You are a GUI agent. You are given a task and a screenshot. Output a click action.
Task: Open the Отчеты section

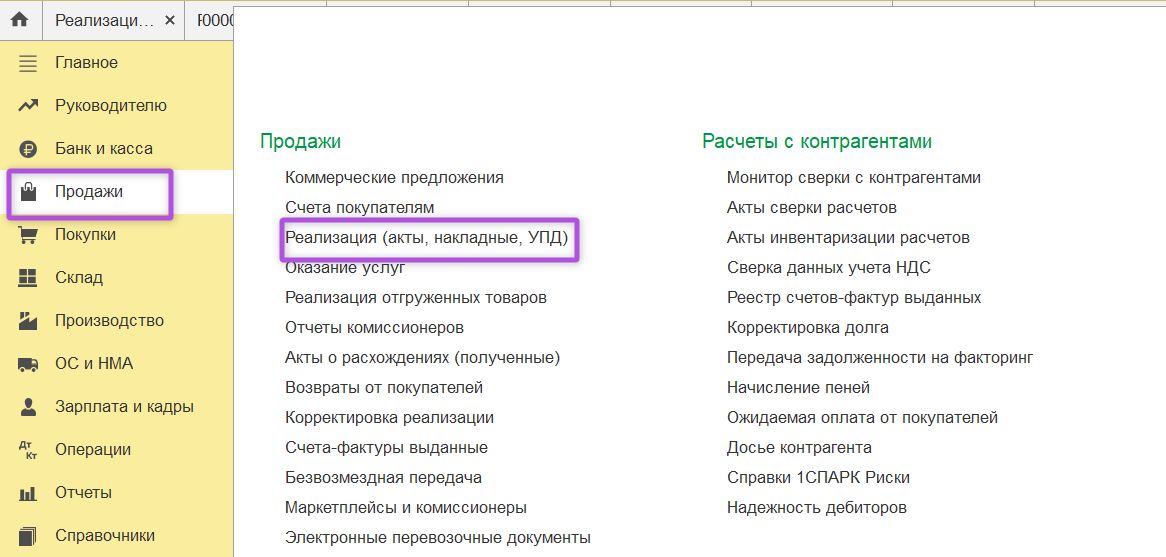pyautogui.click(x=83, y=493)
